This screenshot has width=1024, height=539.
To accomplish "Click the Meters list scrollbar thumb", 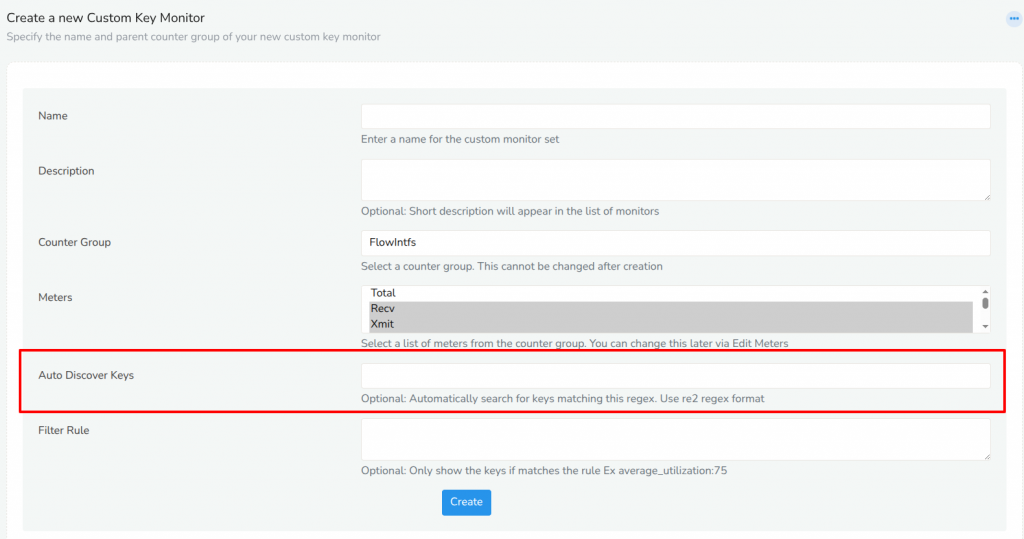I will click(985, 303).
